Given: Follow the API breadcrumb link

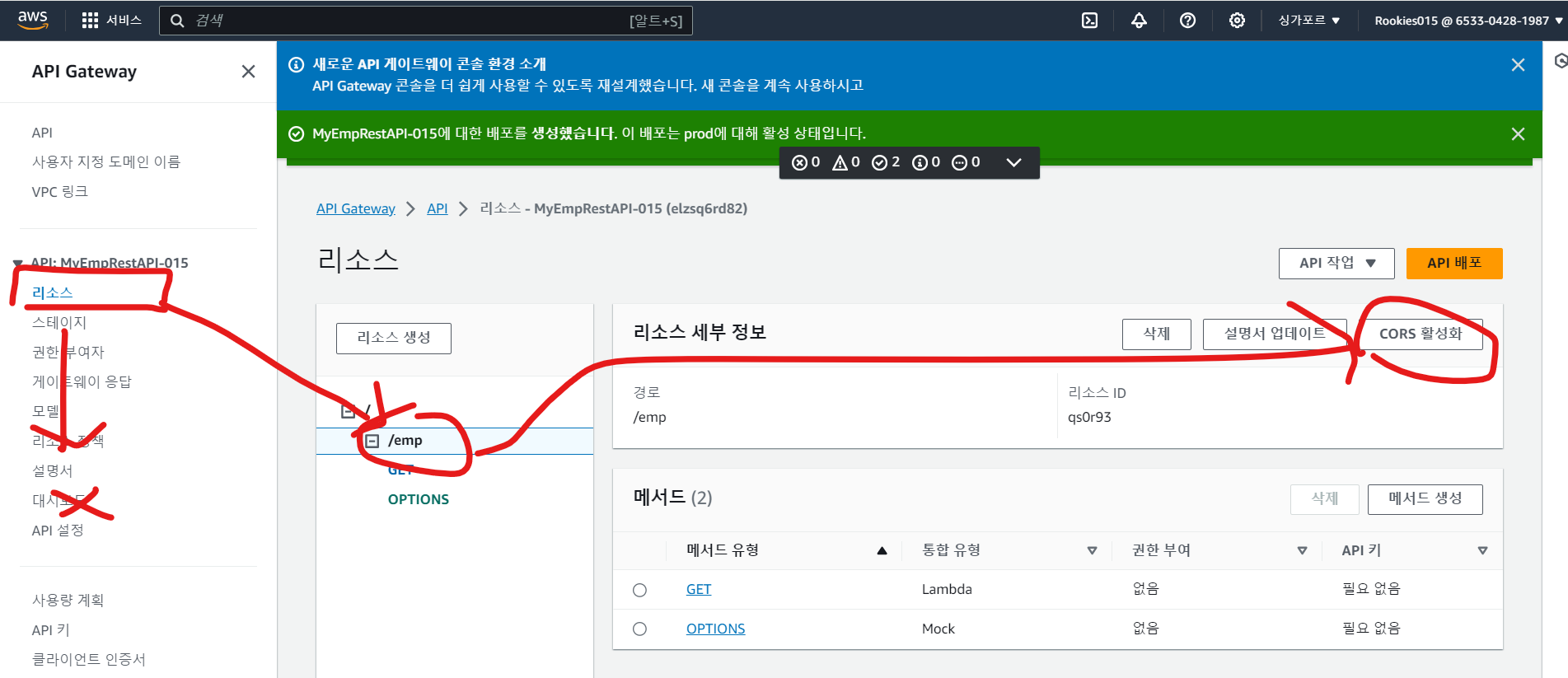Looking at the screenshot, I should [x=438, y=208].
